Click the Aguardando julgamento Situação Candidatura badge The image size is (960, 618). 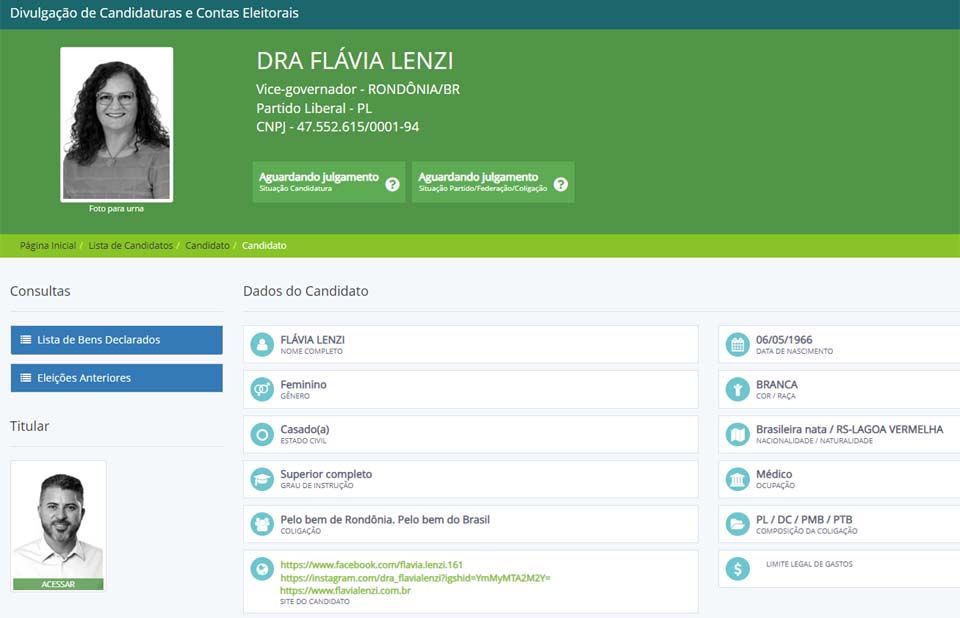click(319, 182)
